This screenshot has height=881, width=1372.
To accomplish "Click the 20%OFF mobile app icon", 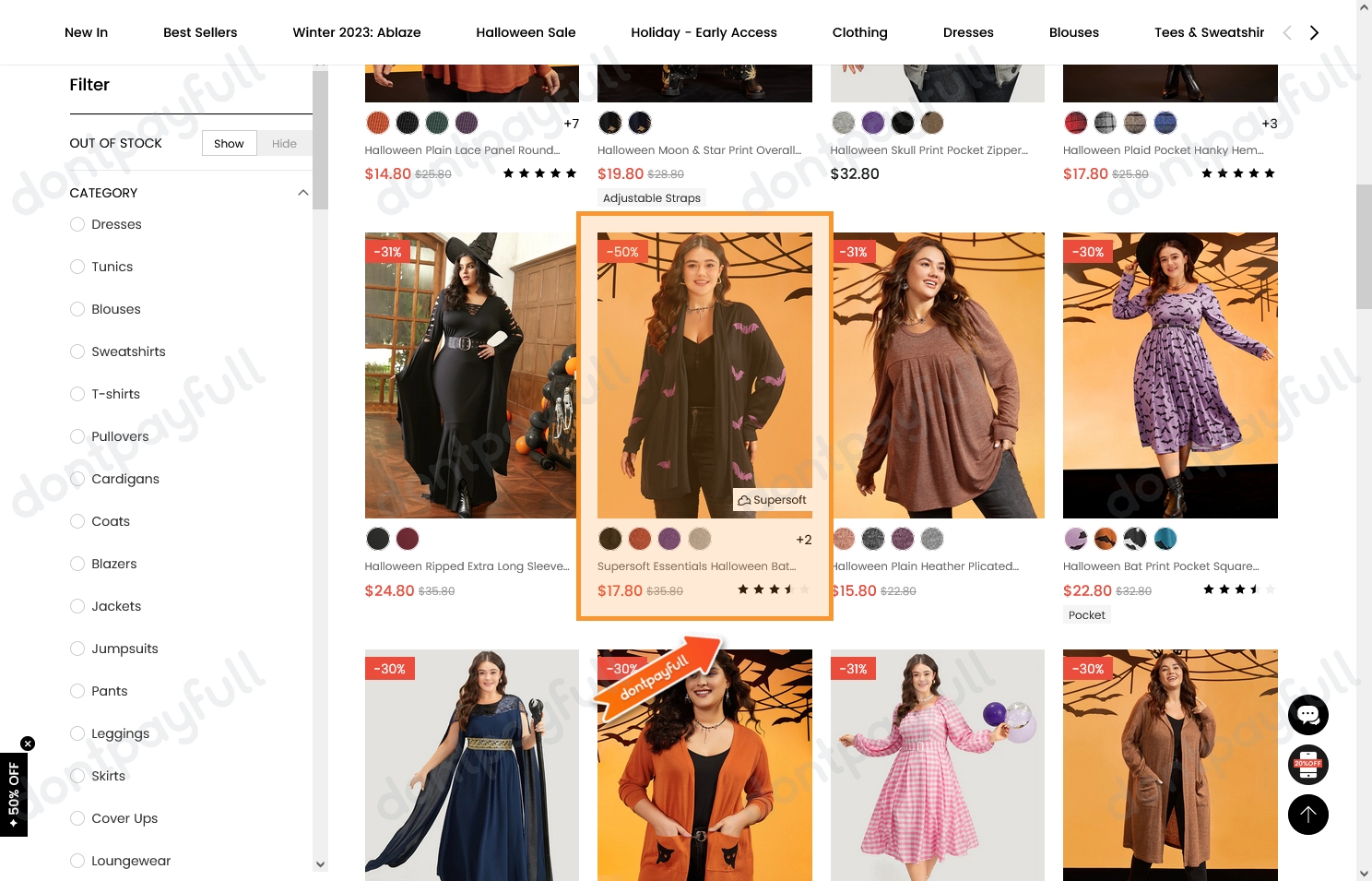I will (1308, 765).
